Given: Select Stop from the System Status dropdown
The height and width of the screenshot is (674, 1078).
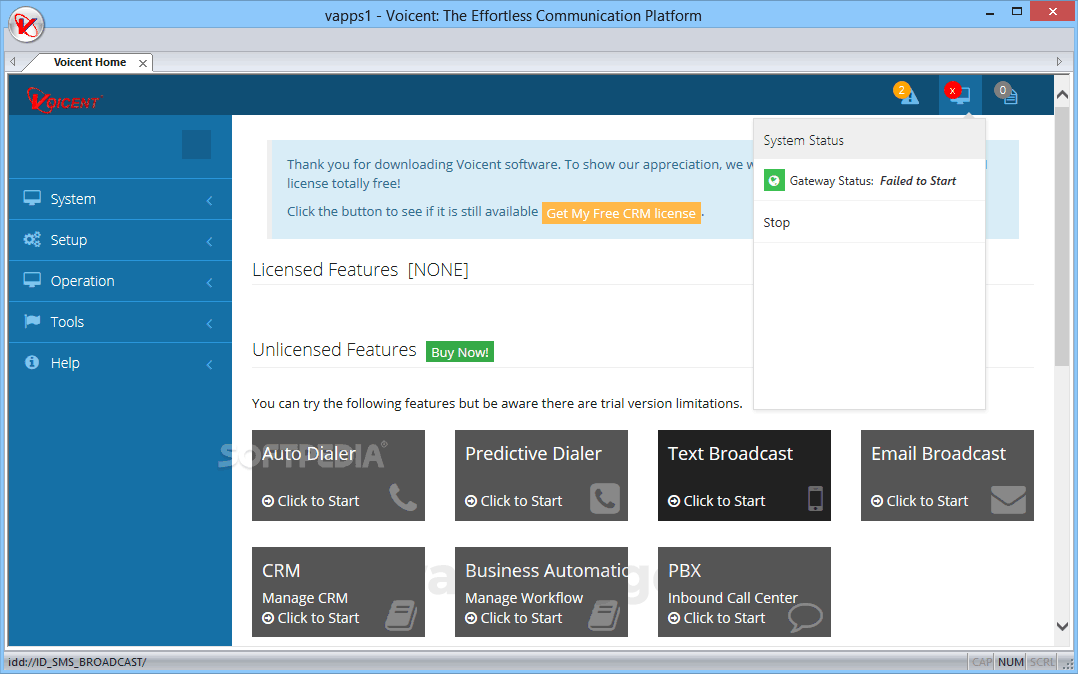Looking at the screenshot, I should [777, 222].
